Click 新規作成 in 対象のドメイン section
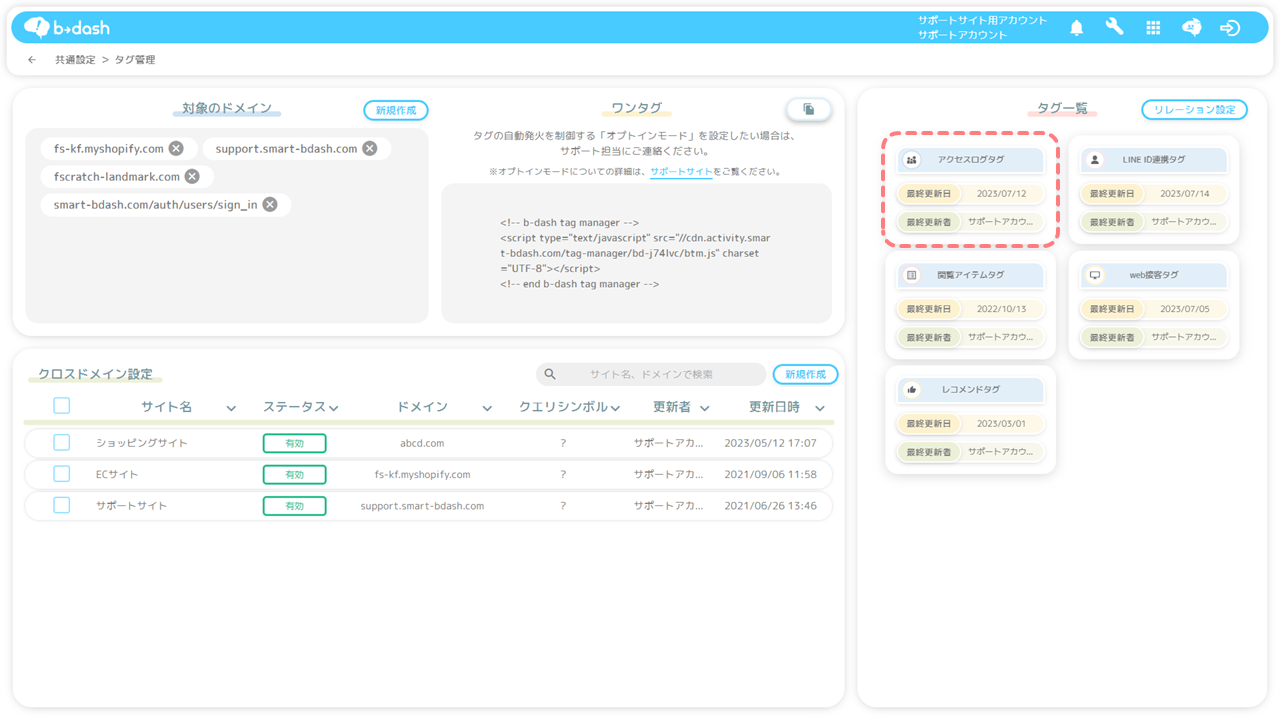This screenshot has height=720, width=1280. tap(396, 110)
